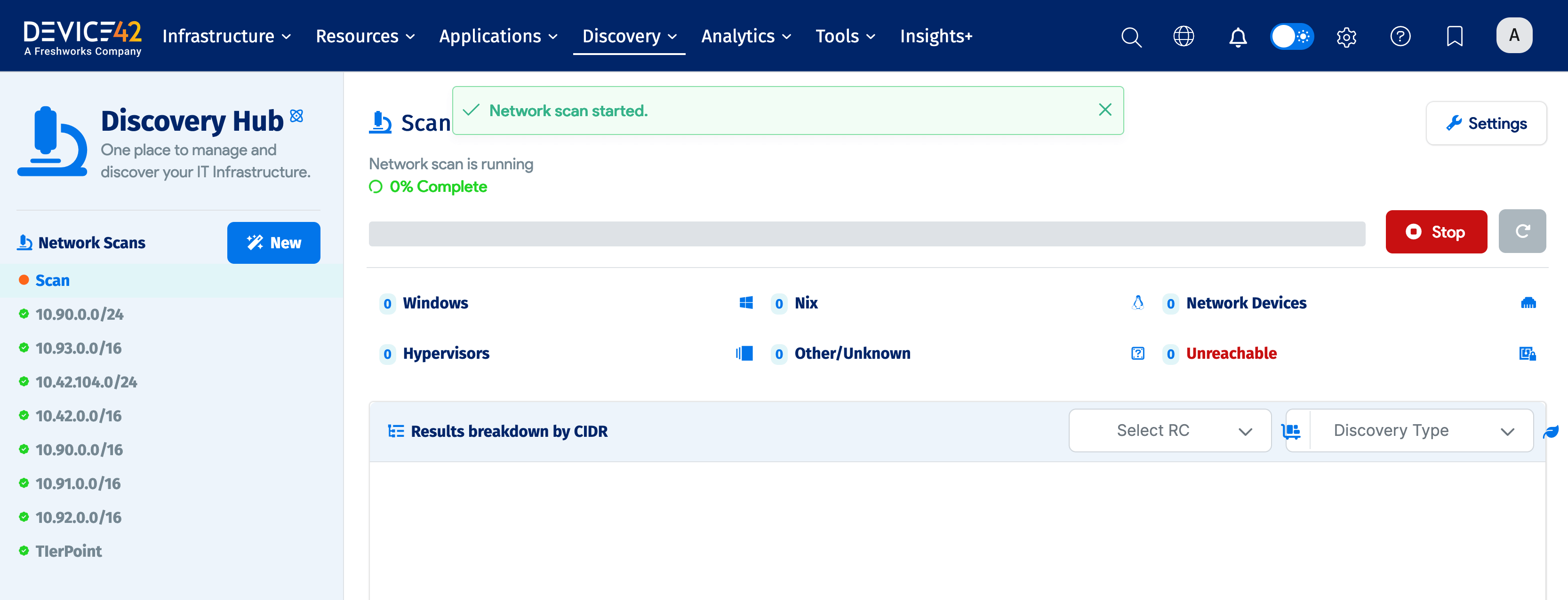Open the Select RC dropdown
The width and height of the screenshot is (1568, 600).
pos(1169,430)
